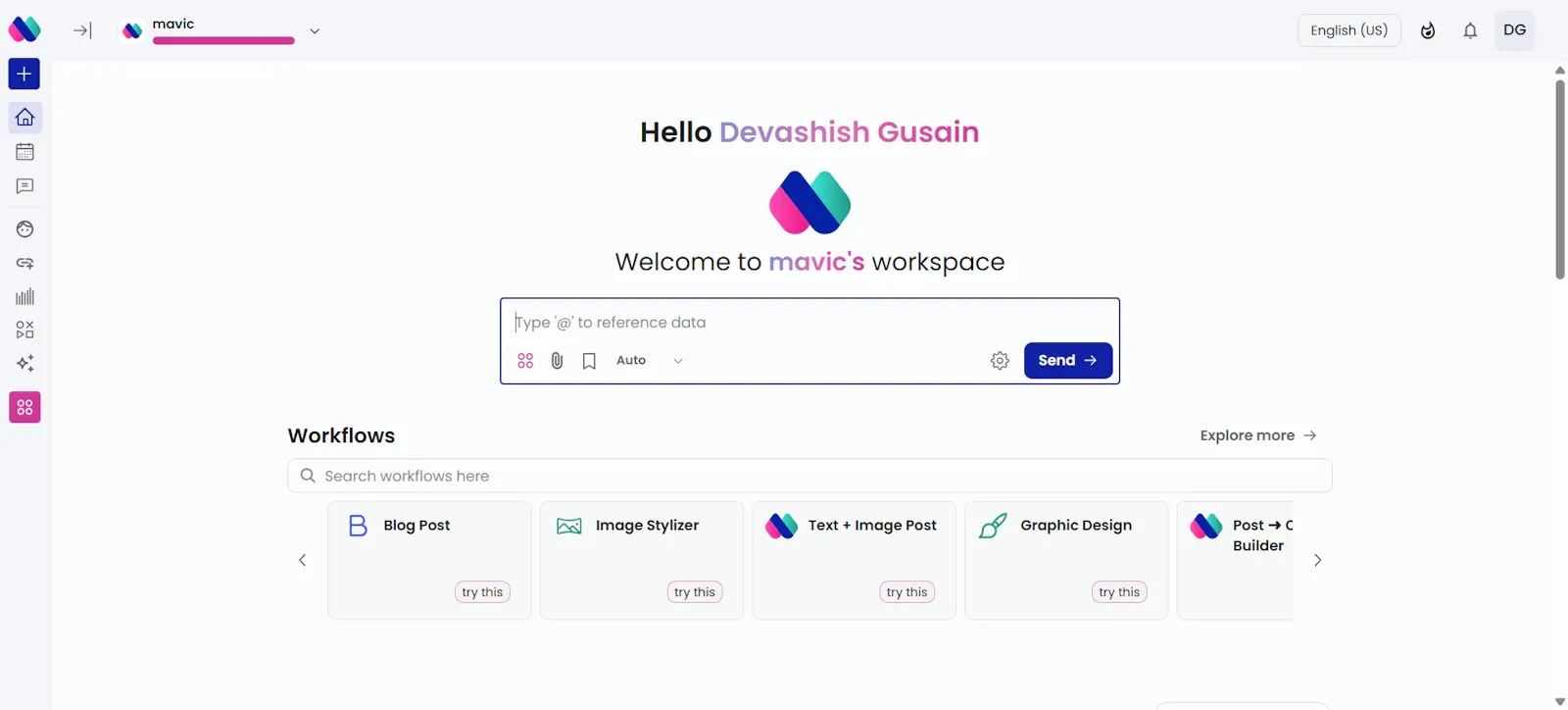Viewport: 1568px width, 710px height.
Task: Click the large Mavic logo under the greeting
Action: pos(809,203)
